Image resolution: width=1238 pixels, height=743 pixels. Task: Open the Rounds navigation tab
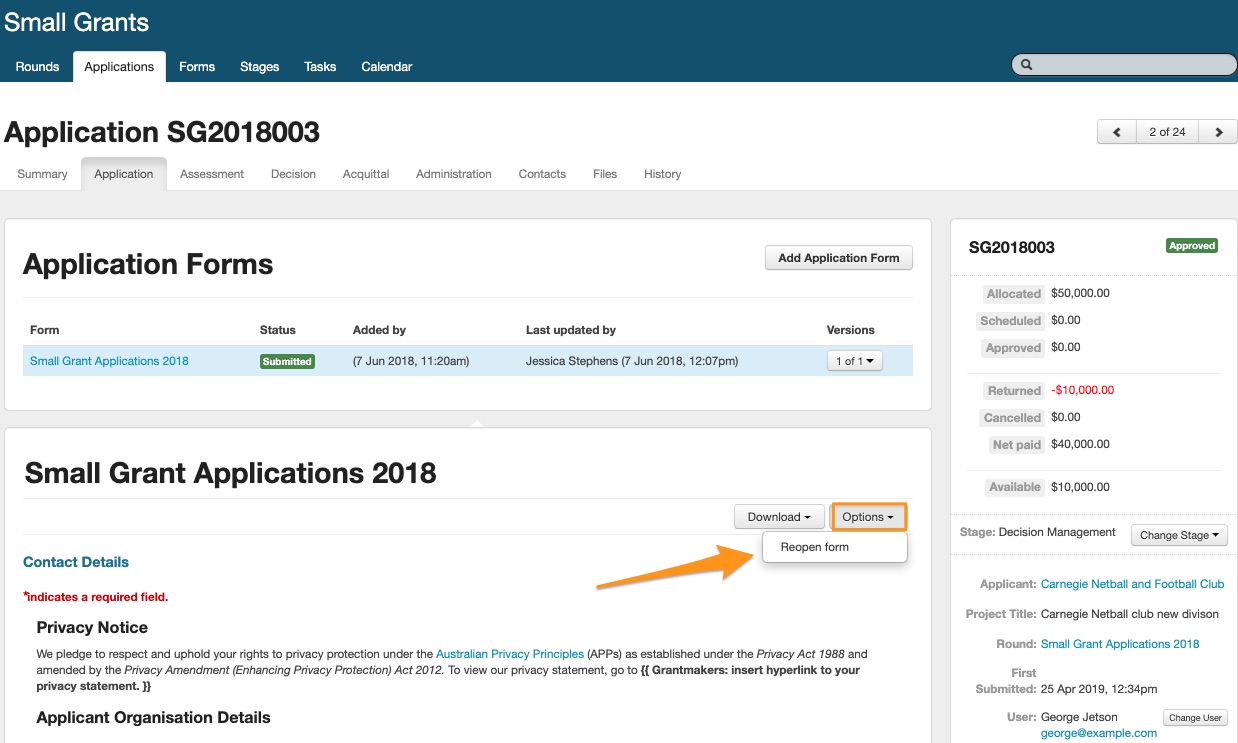pyautogui.click(x=37, y=67)
